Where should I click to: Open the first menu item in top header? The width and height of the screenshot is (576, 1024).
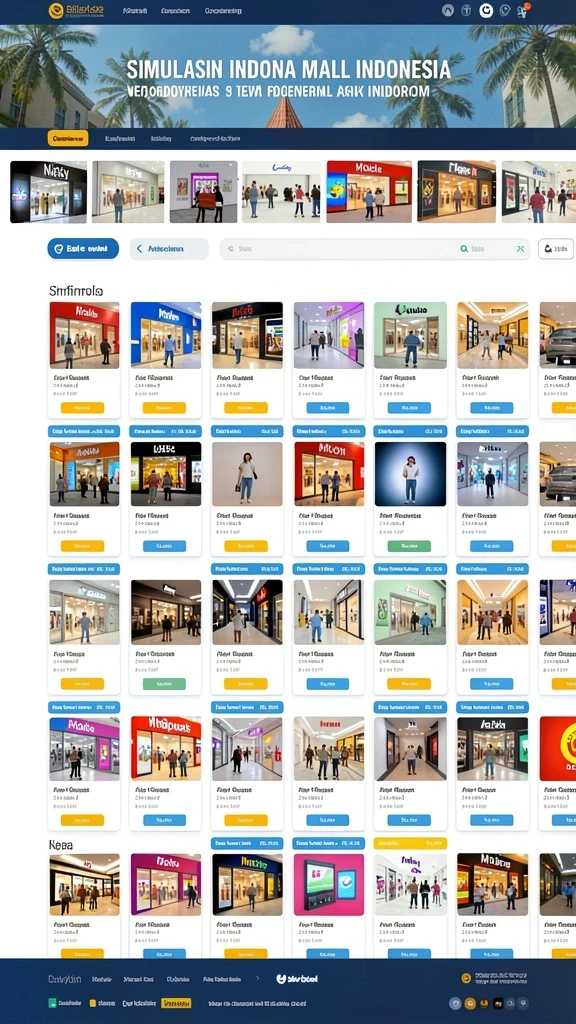point(135,11)
